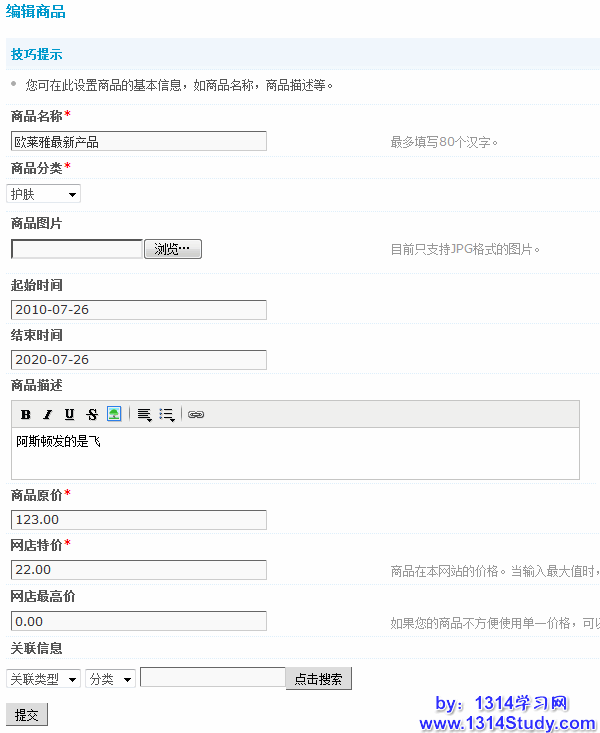Image resolution: width=600 pixels, height=733 pixels.
Task: Click the 网店特价 price field
Action: [x=139, y=570]
